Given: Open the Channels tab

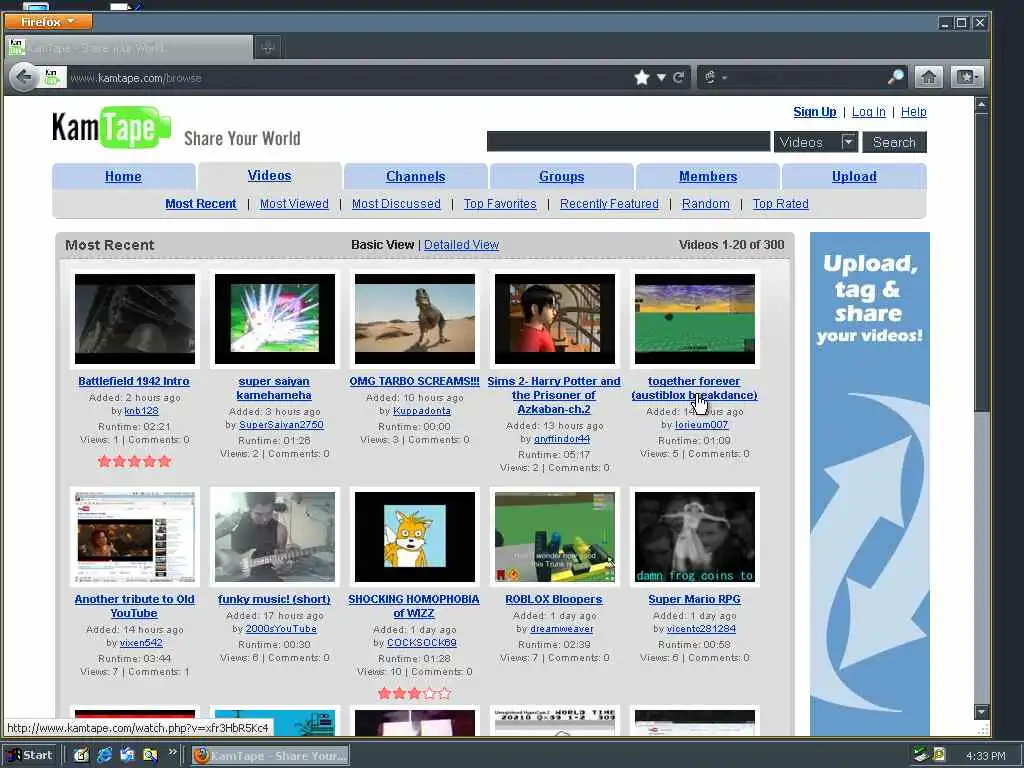Looking at the screenshot, I should 415,176.
